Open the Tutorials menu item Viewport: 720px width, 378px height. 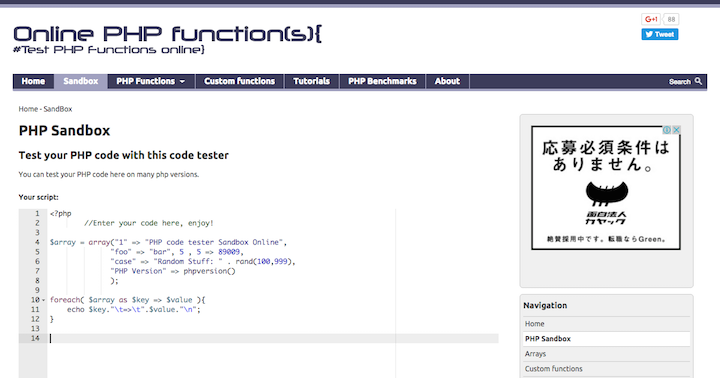pos(311,81)
